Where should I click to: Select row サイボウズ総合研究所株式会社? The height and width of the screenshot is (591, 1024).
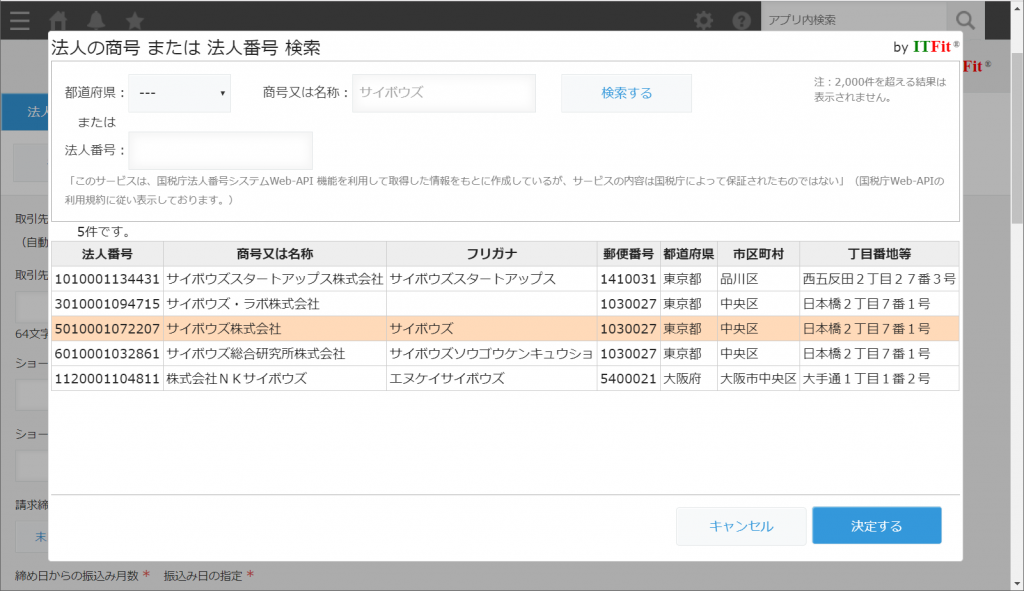[x=505, y=353]
